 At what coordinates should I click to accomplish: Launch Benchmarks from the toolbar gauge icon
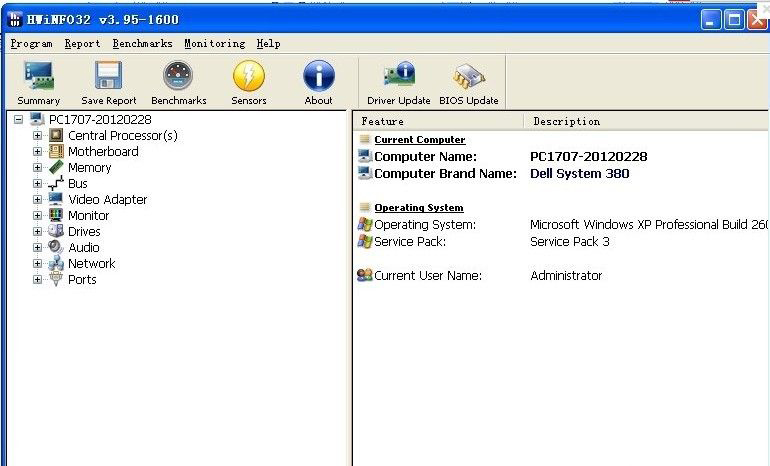pyautogui.click(x=178, y=76)
